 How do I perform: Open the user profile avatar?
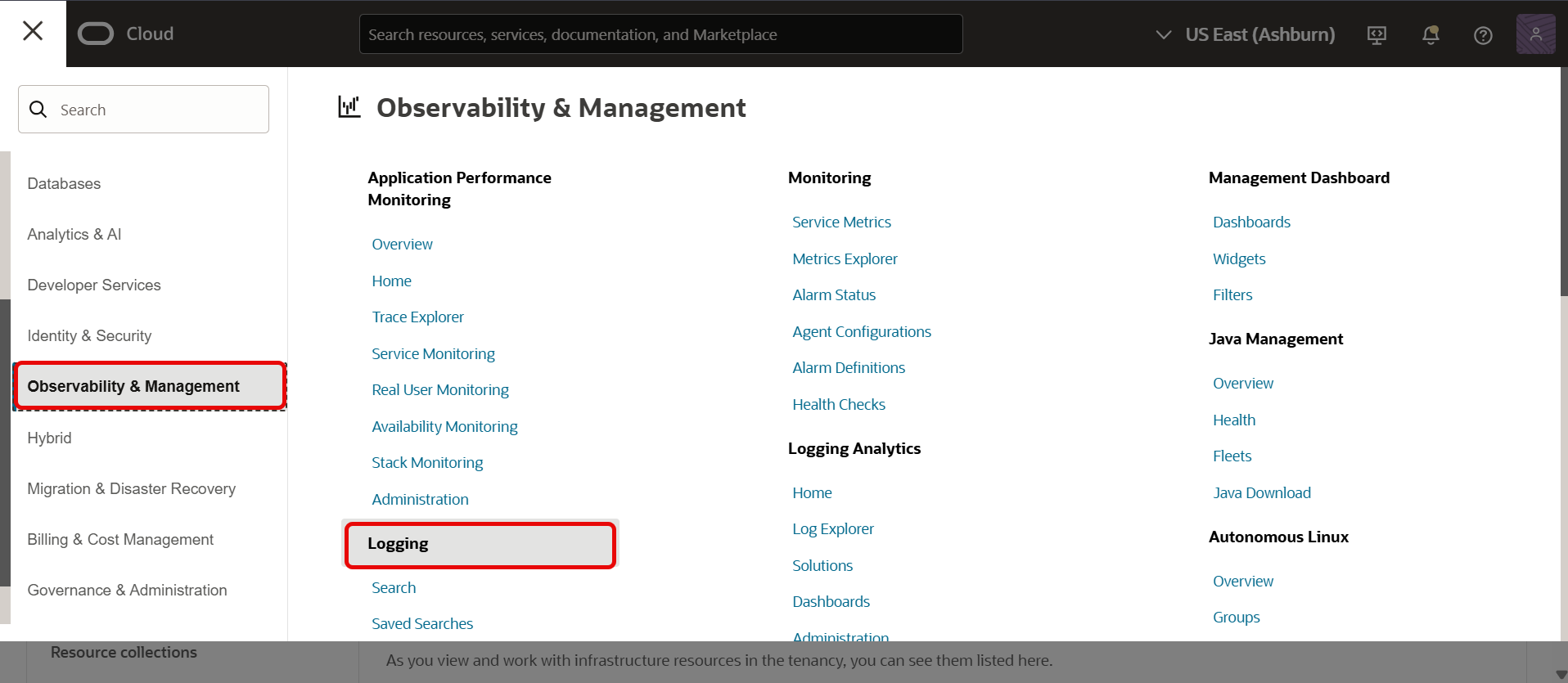[1535, 34]
